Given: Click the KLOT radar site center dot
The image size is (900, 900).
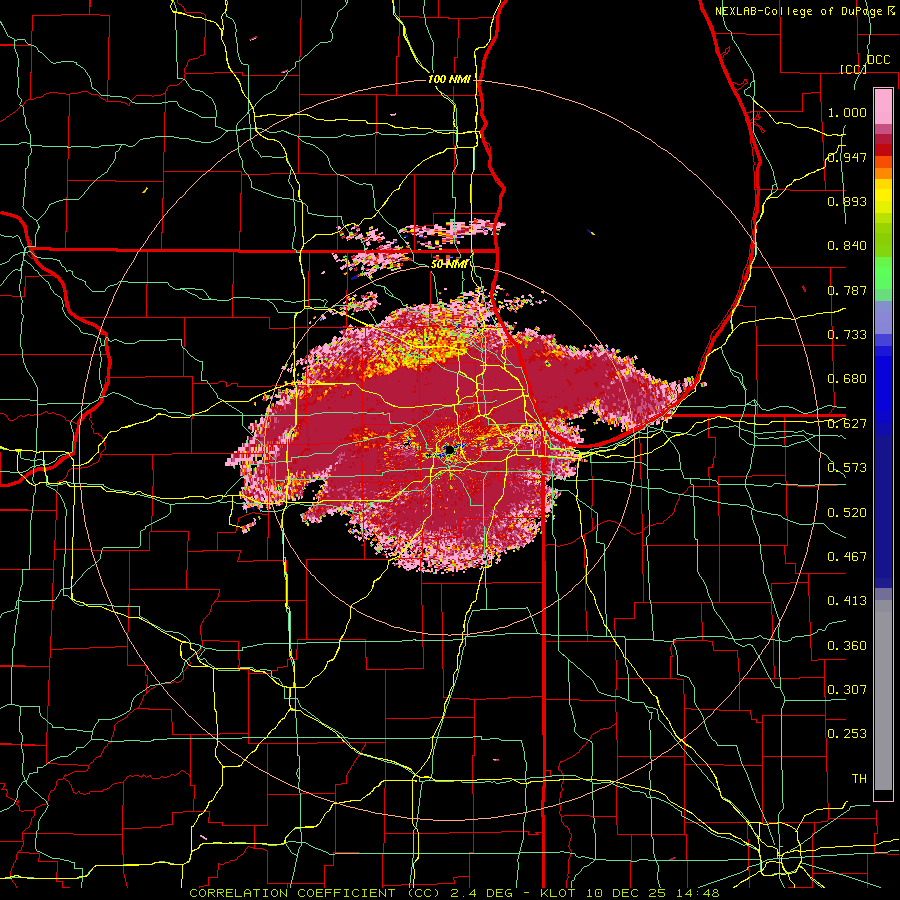Looking at the screenshot, I should click(x=450, y=449).
